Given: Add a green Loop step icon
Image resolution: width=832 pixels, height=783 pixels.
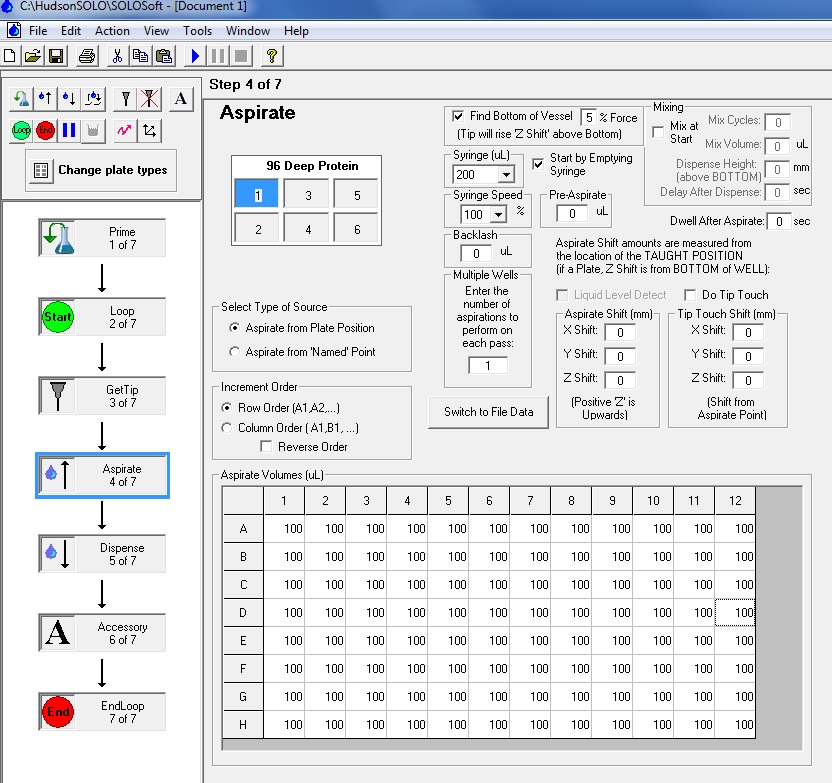Looking at the screenshot, I should (21, 131).
